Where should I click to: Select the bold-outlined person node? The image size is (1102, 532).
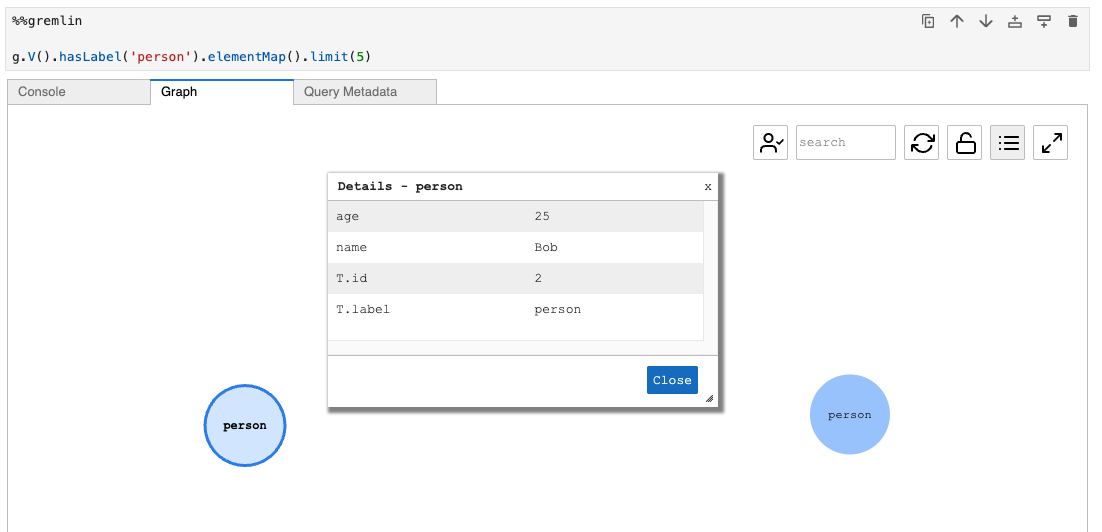coord(245,426)
